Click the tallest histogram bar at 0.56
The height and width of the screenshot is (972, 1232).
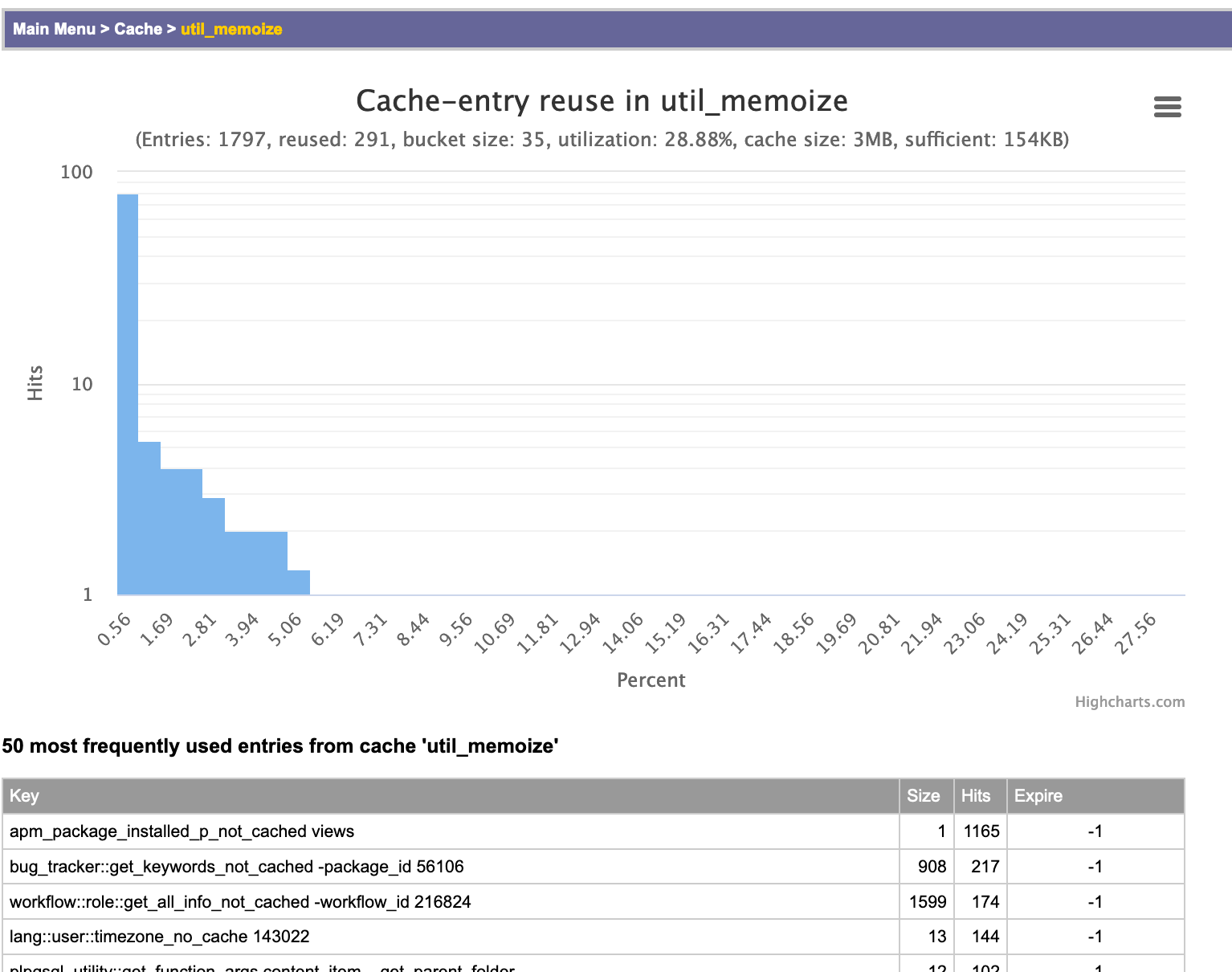(128, 394)
